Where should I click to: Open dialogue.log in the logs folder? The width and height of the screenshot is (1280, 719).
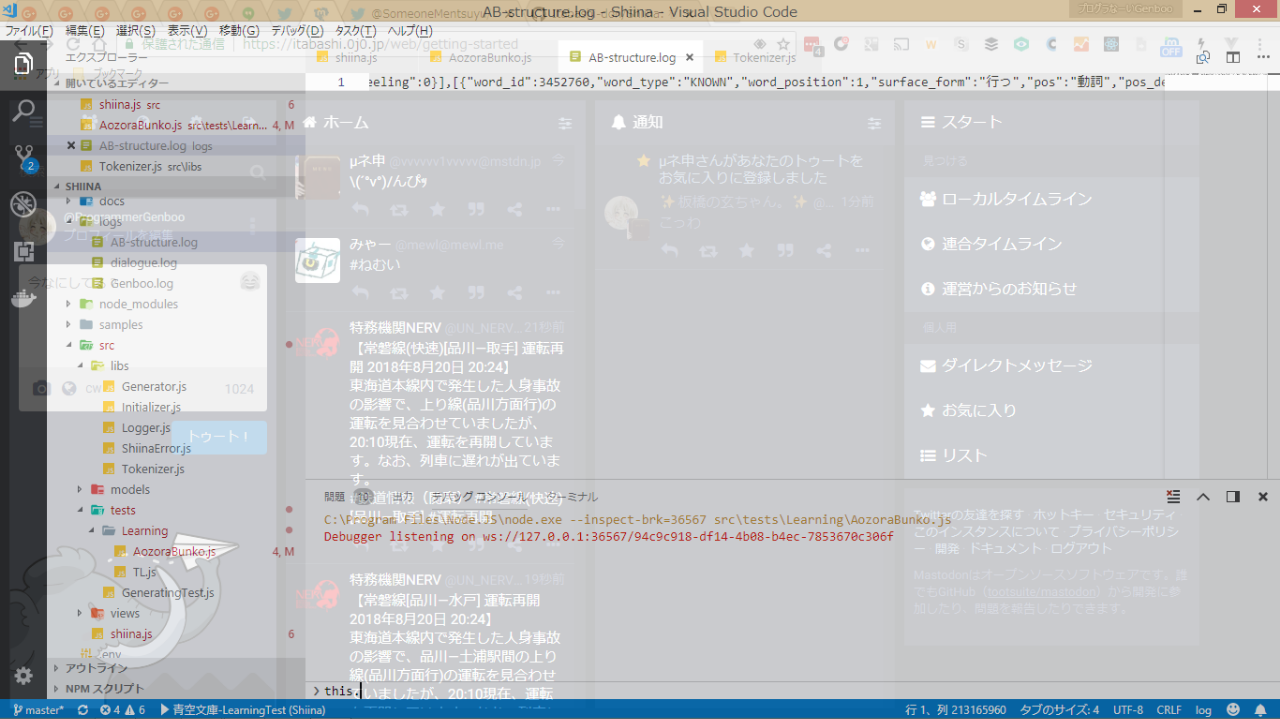click(x=143, y=263)
